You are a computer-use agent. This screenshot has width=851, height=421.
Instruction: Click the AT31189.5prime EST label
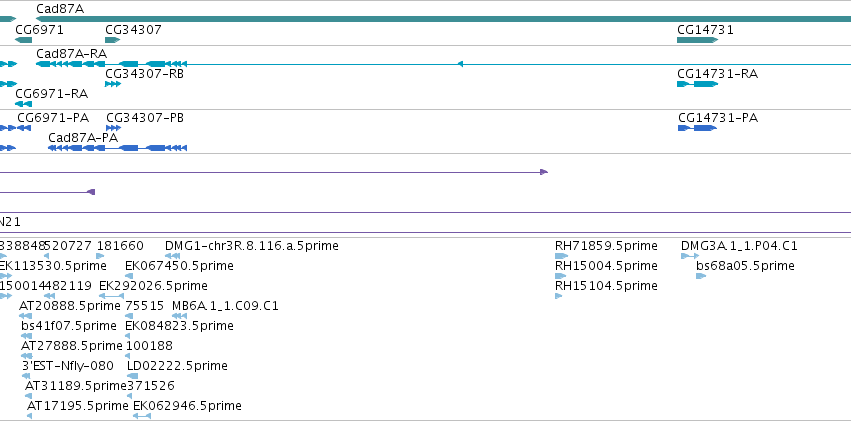click(75, 386)
